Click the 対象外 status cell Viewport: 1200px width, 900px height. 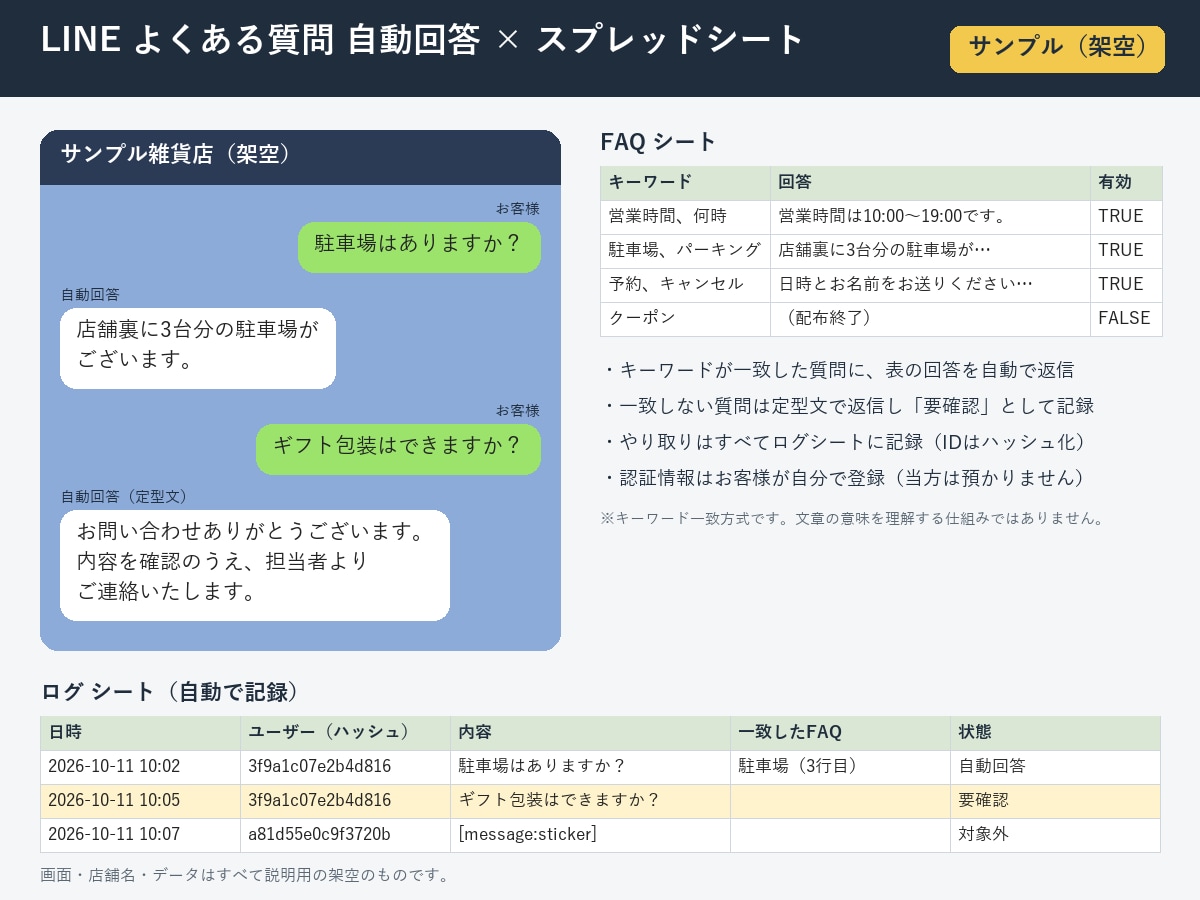(x=1055, y=835)
